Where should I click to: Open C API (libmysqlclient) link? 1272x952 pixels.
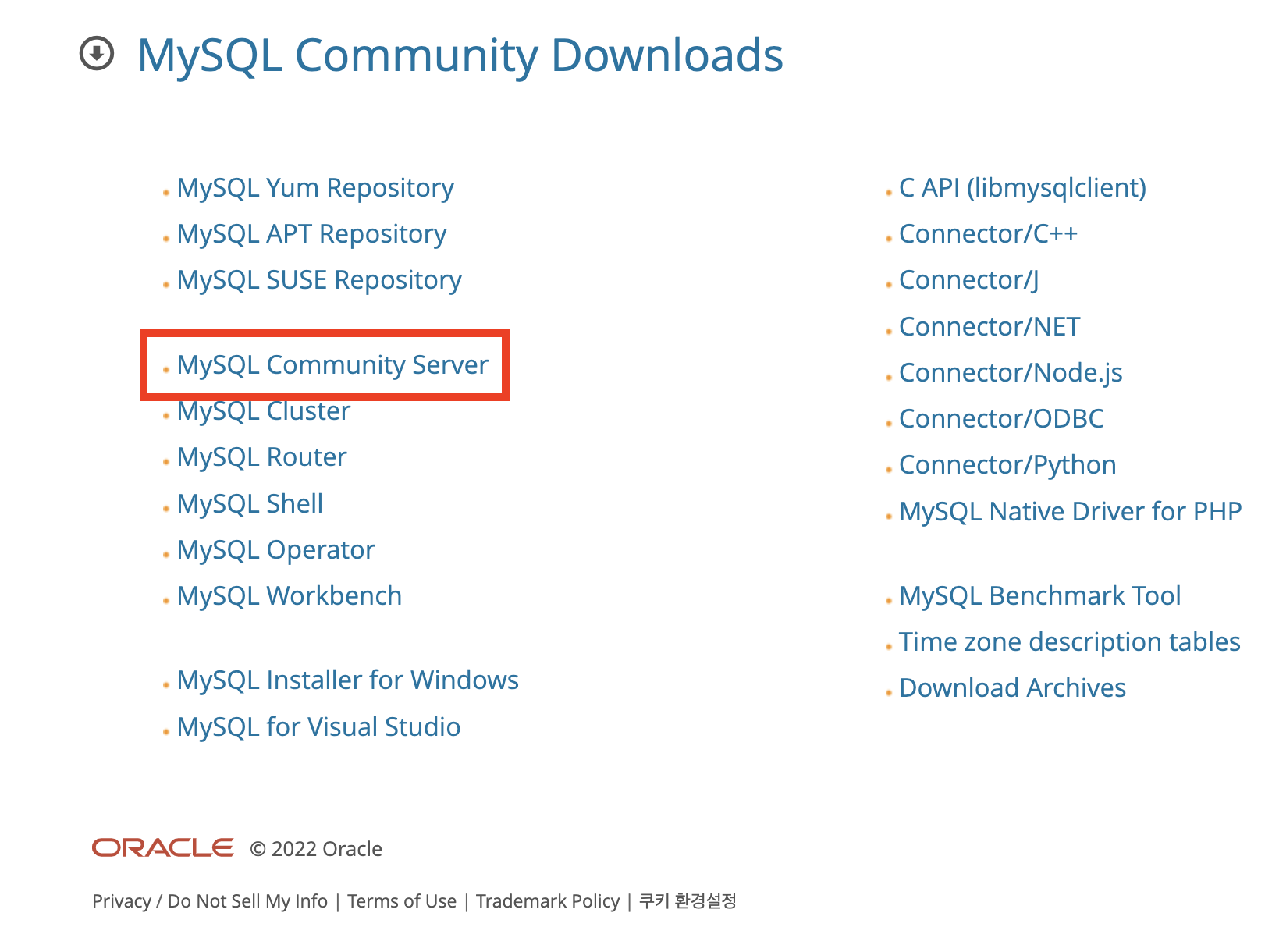[1022, 188]
